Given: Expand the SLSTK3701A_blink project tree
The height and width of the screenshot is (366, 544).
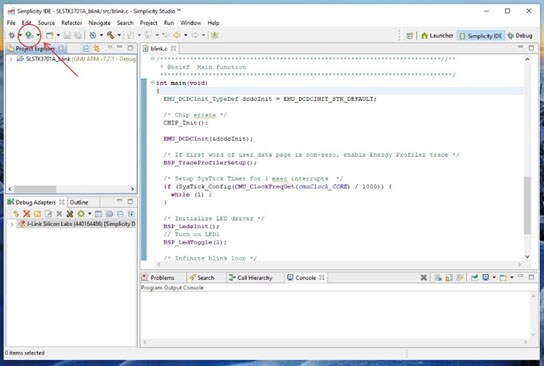Looking at the screenshot, I should pyautogui.click(x=11, y=59).
